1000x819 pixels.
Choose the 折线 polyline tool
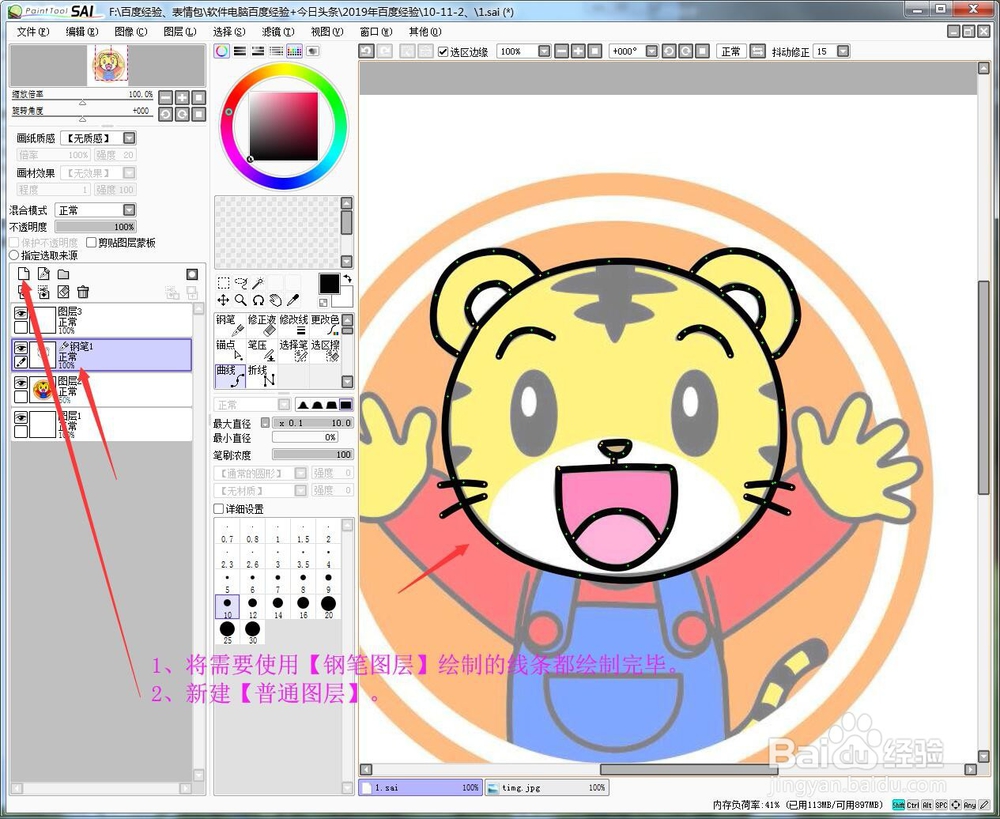262,376
